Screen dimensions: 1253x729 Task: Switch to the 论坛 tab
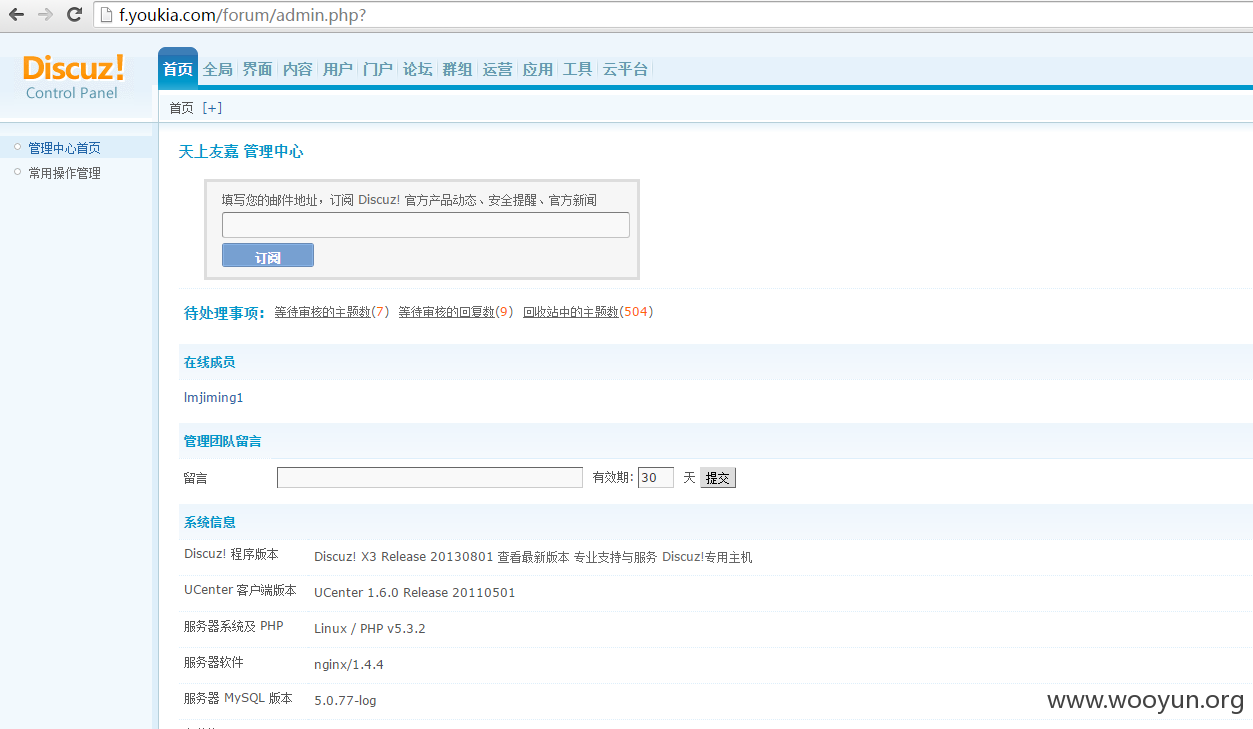click(x=417, y=69)
